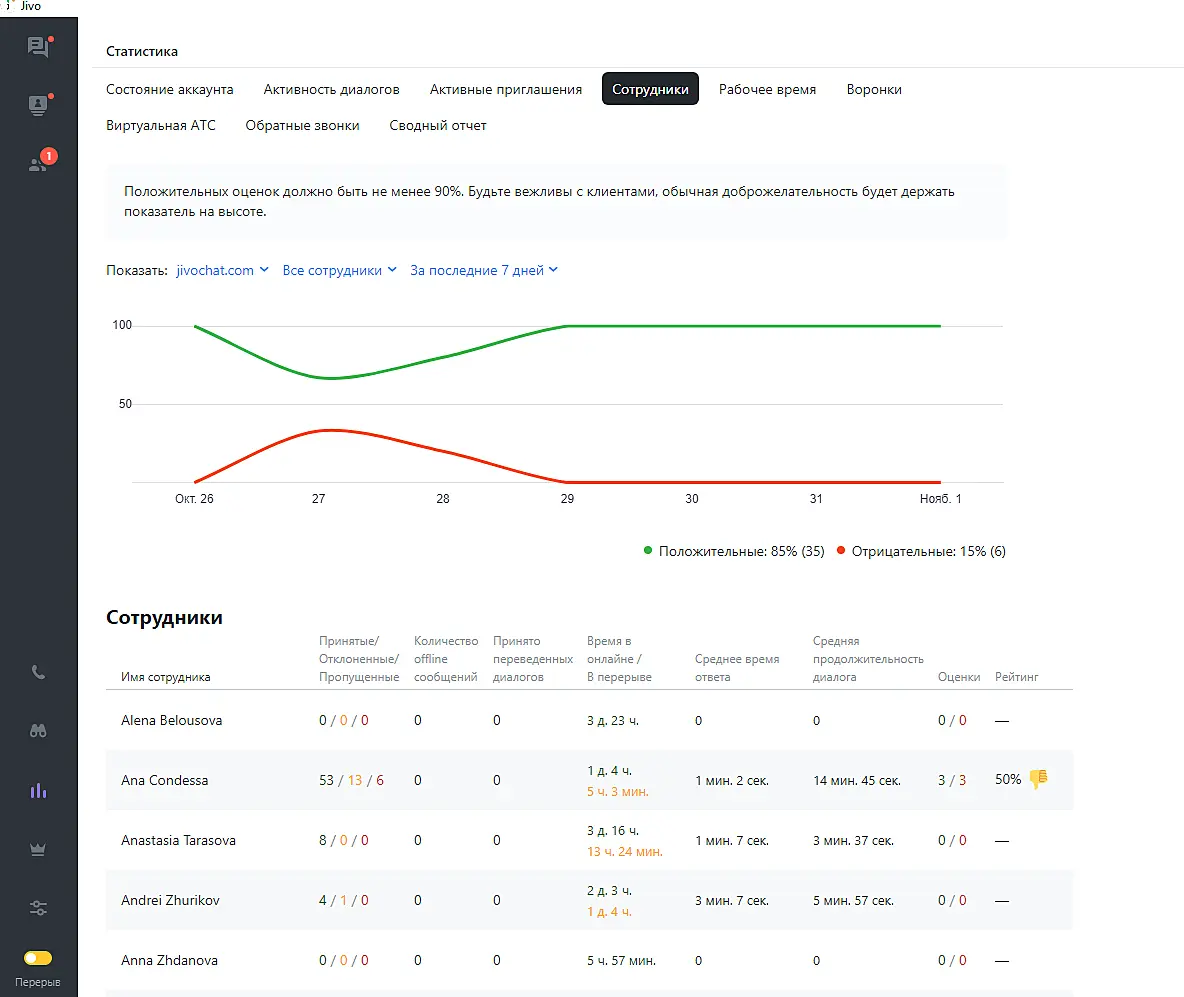Click the crown icon in sidebar
This screenshot has width=1184, height=997.
tap(39, 849)
